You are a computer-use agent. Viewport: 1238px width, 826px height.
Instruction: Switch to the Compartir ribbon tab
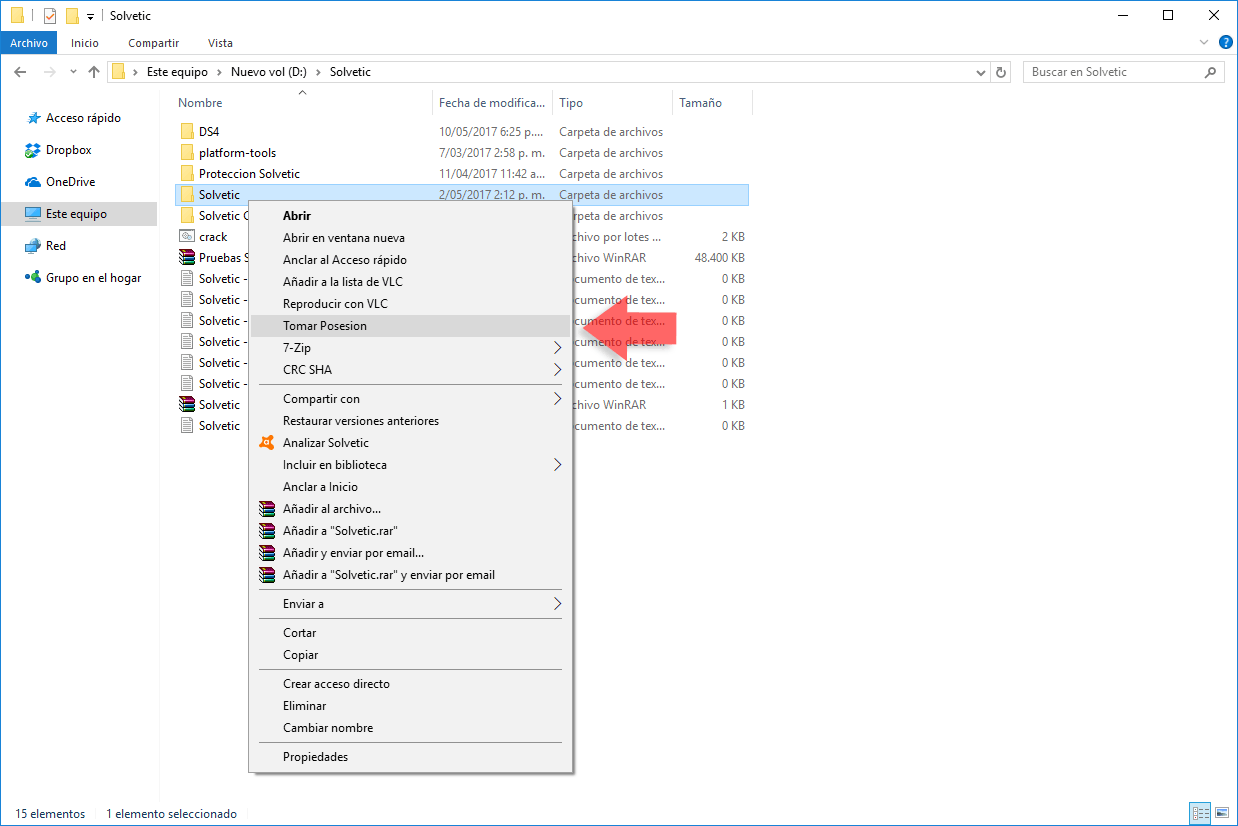coord(153,43)
